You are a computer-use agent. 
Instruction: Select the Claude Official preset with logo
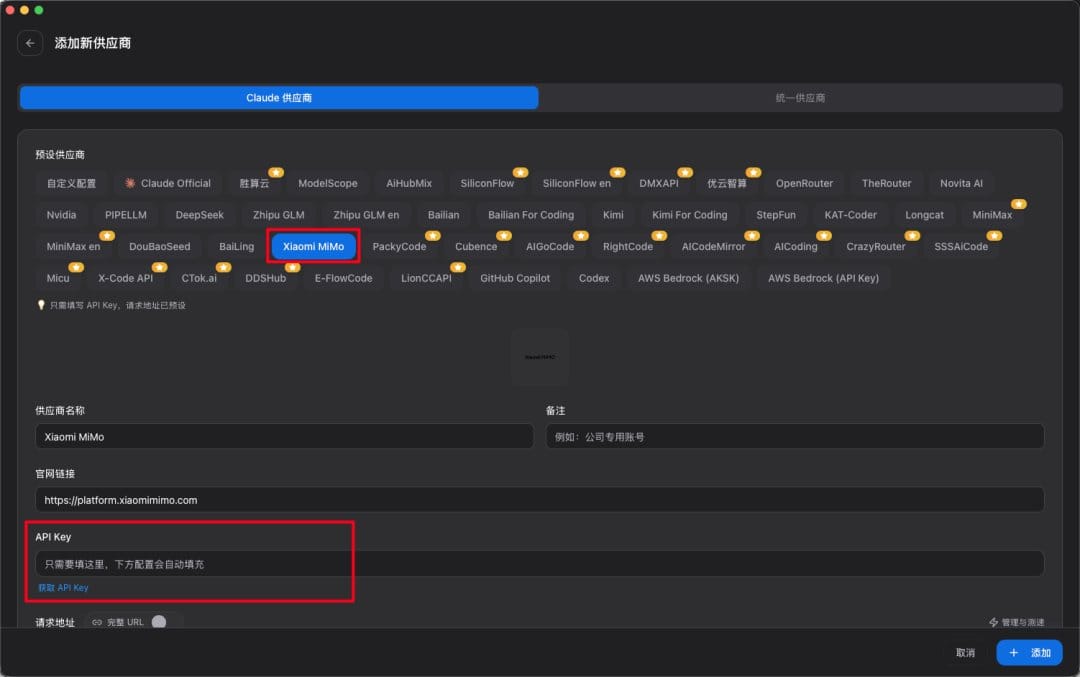(167, 183)
